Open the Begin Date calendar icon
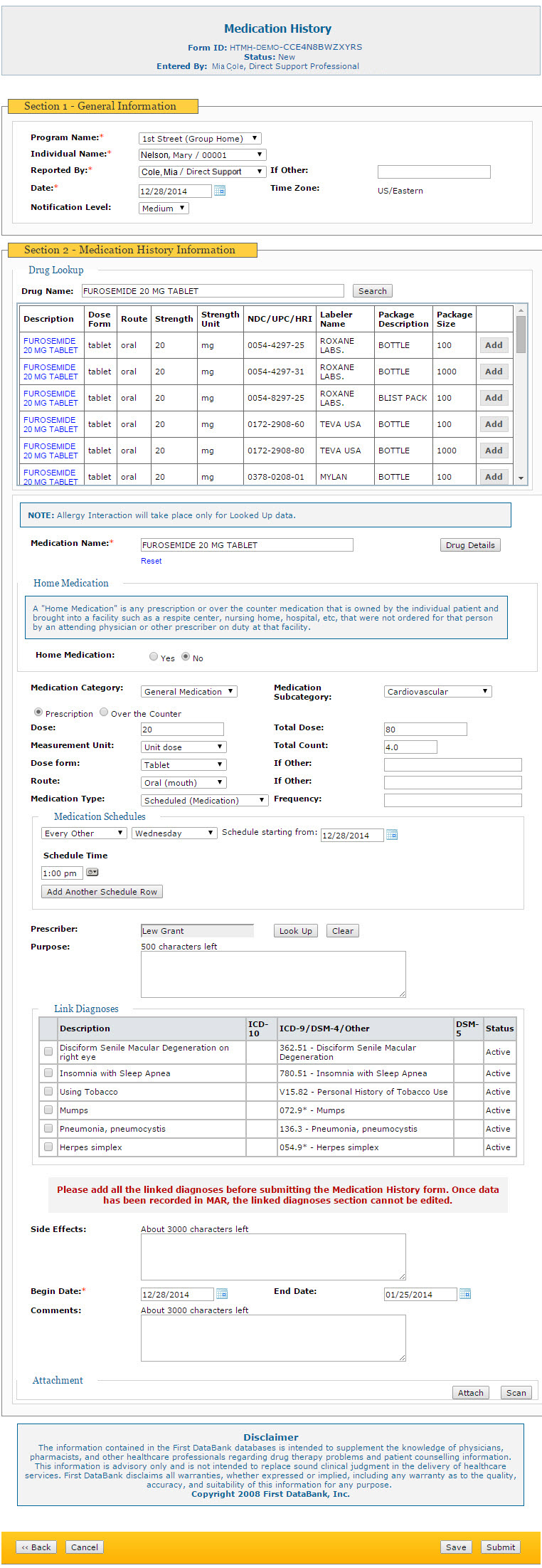542x1568 pixels. [221, 1294]
